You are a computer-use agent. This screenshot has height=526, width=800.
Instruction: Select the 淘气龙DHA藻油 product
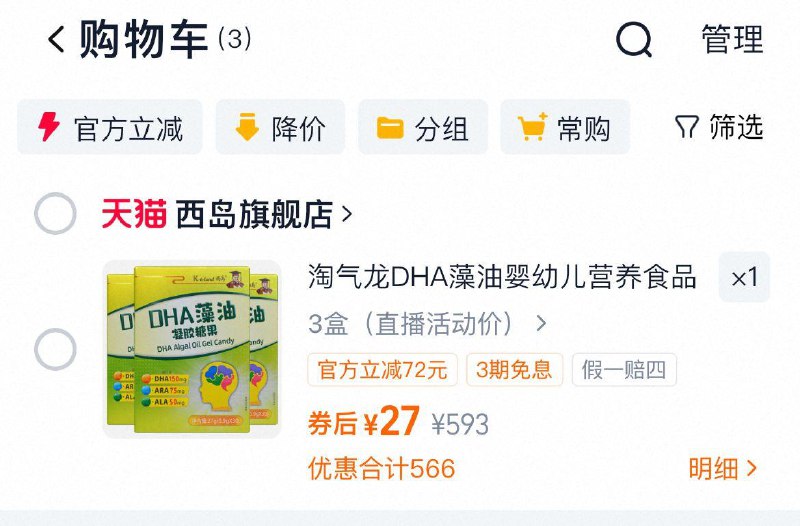55,349
